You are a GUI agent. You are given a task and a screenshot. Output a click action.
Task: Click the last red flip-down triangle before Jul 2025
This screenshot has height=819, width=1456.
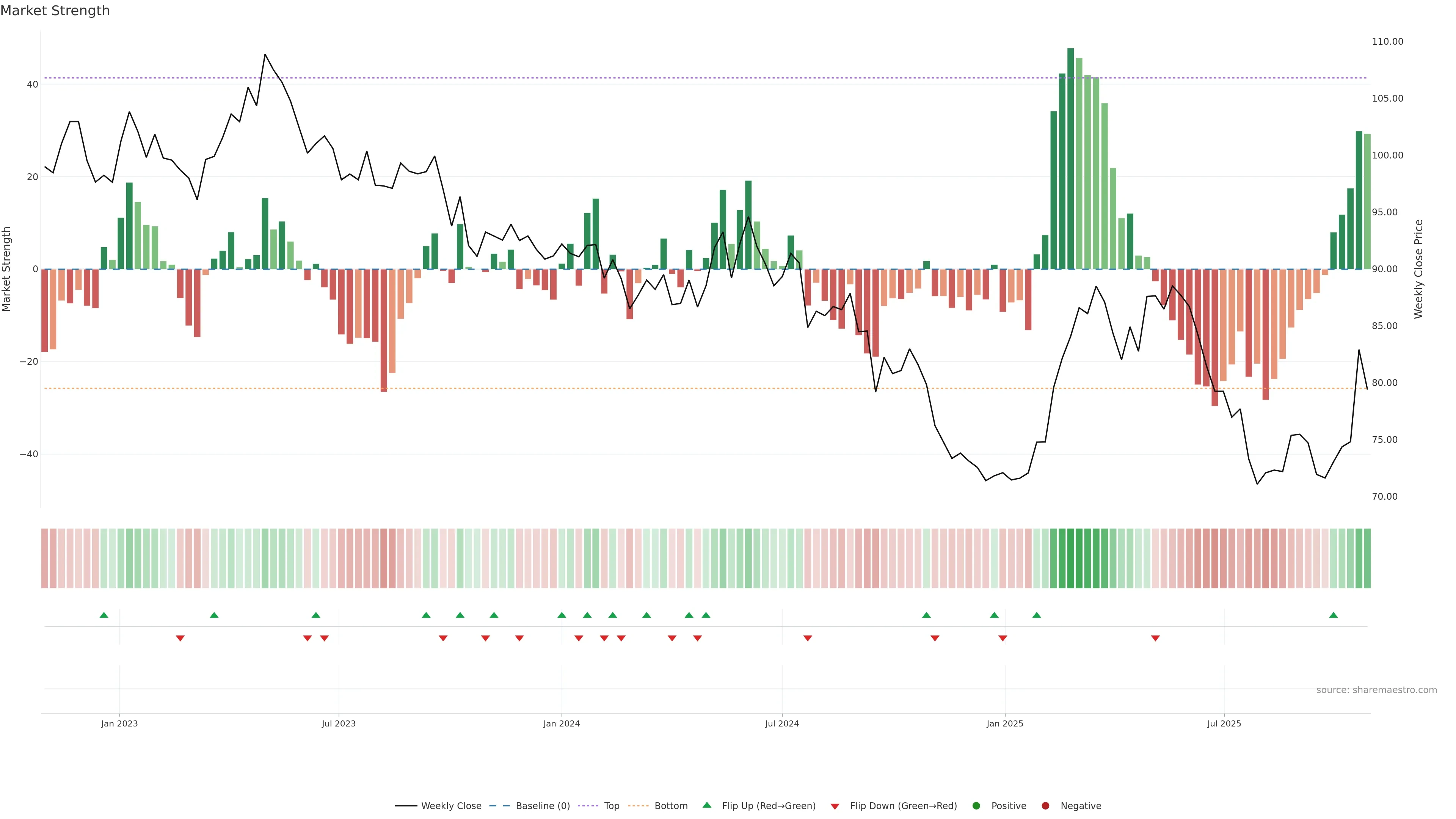pyautogui.click(x=1155, y=638)
